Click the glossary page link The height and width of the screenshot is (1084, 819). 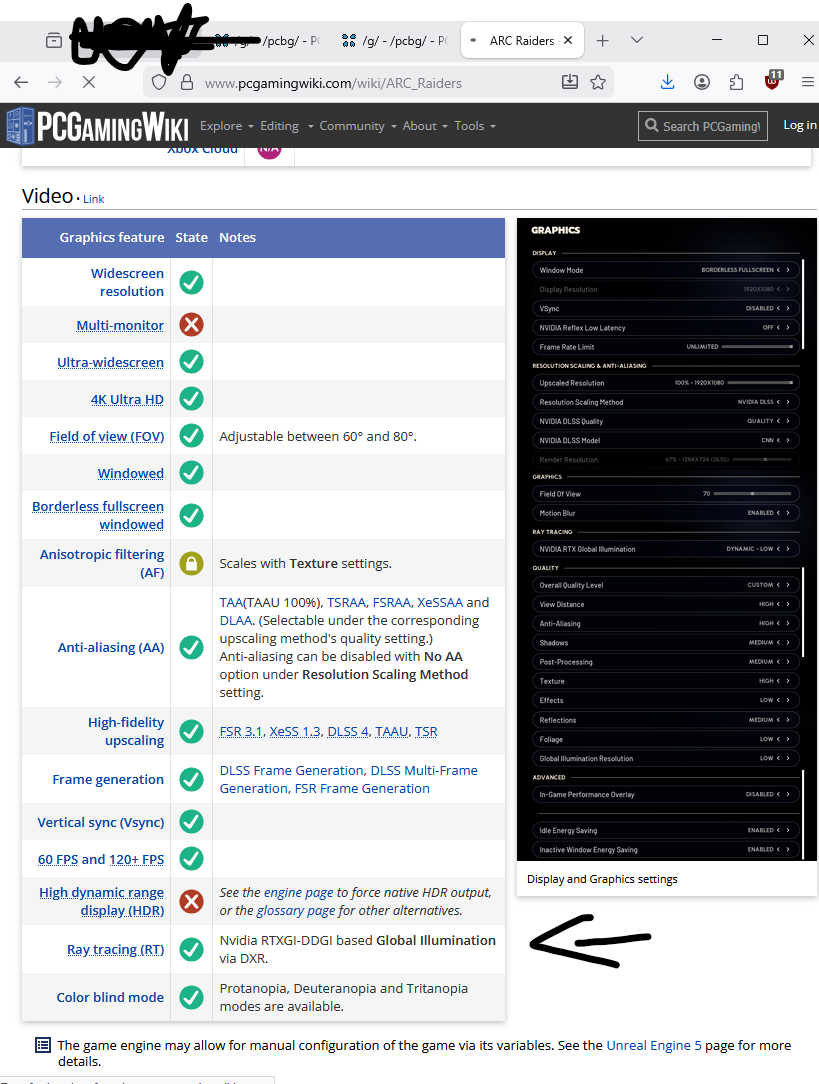click(296, 910)
